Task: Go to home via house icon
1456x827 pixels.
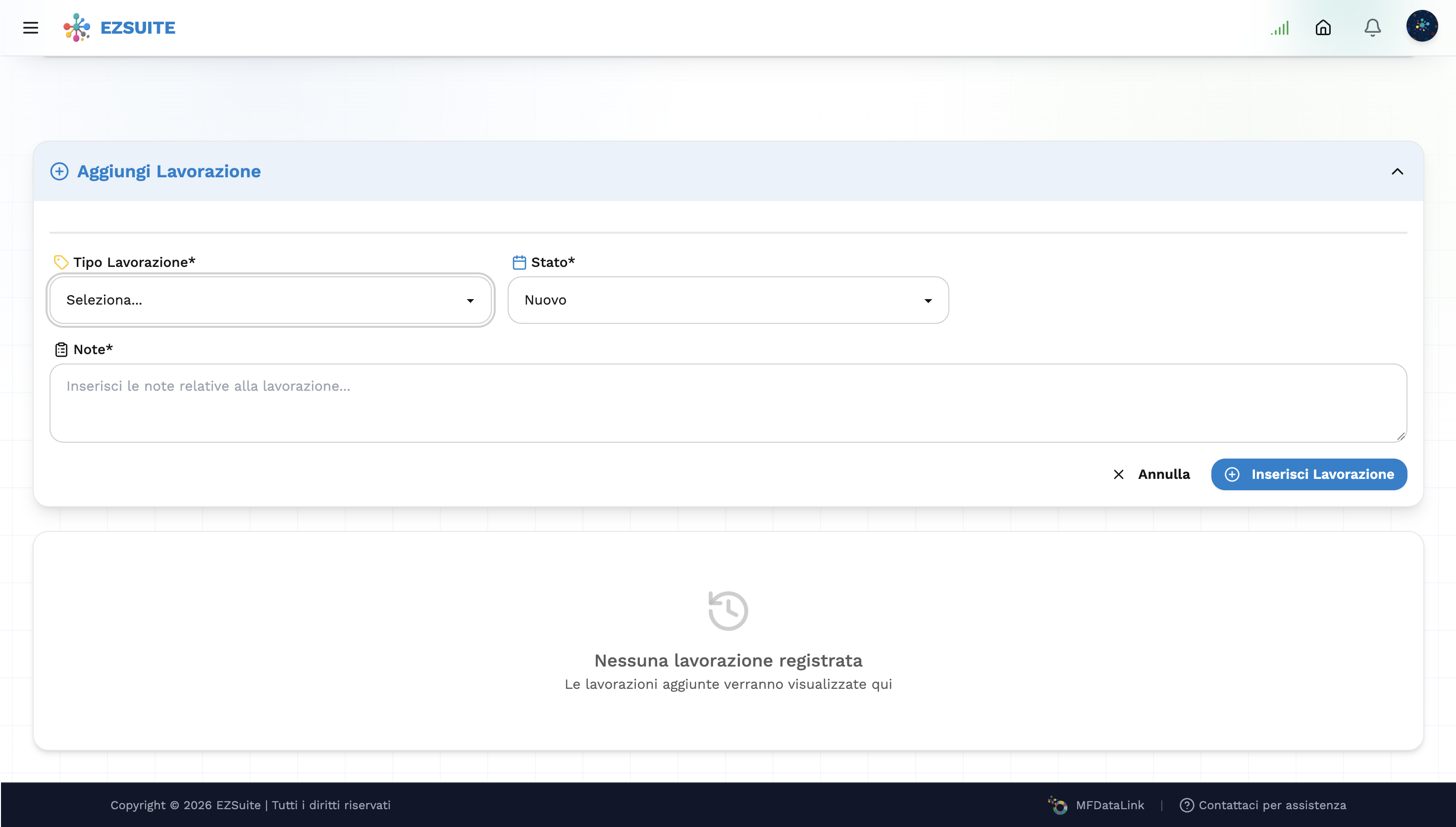Action: pyautogui.click(x=1323, y=28)
